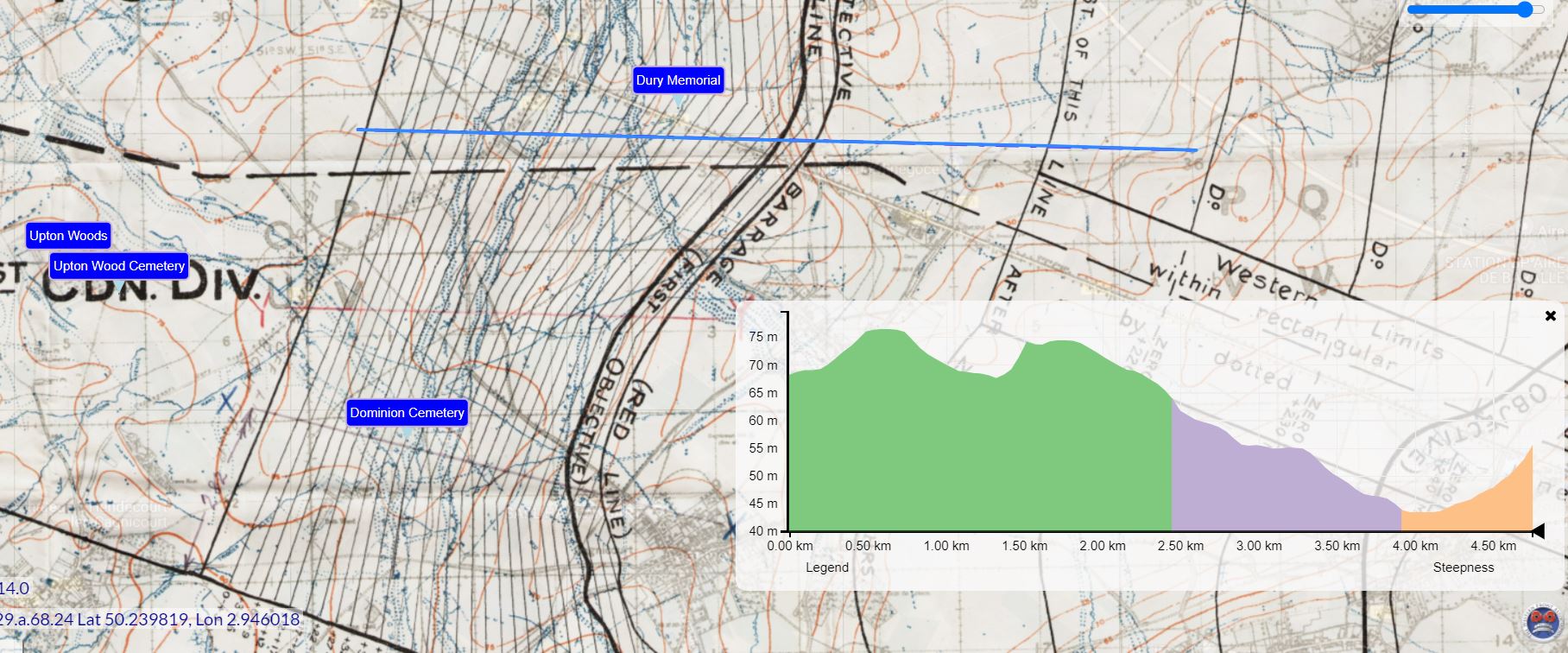Viewport: 1568px width, 653px height.
Task: Click the "2.50 km" distance axis label
Action: click(1180, 546)
